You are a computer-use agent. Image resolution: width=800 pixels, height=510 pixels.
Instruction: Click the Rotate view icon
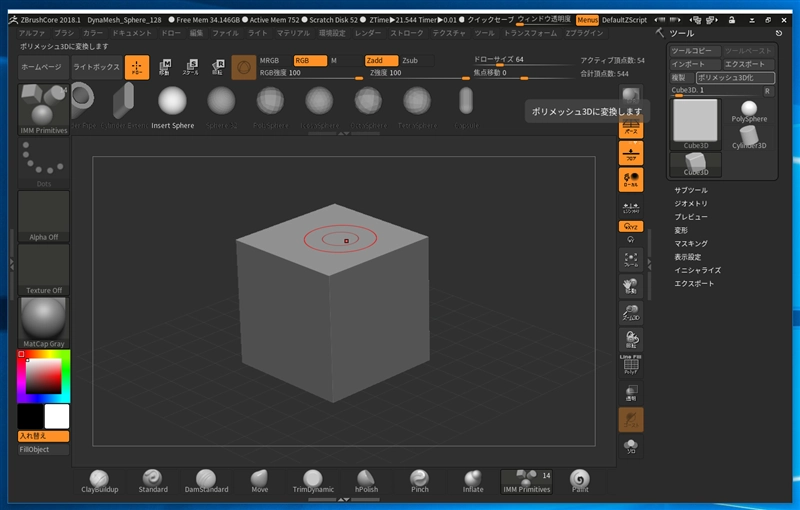[631, 339]
